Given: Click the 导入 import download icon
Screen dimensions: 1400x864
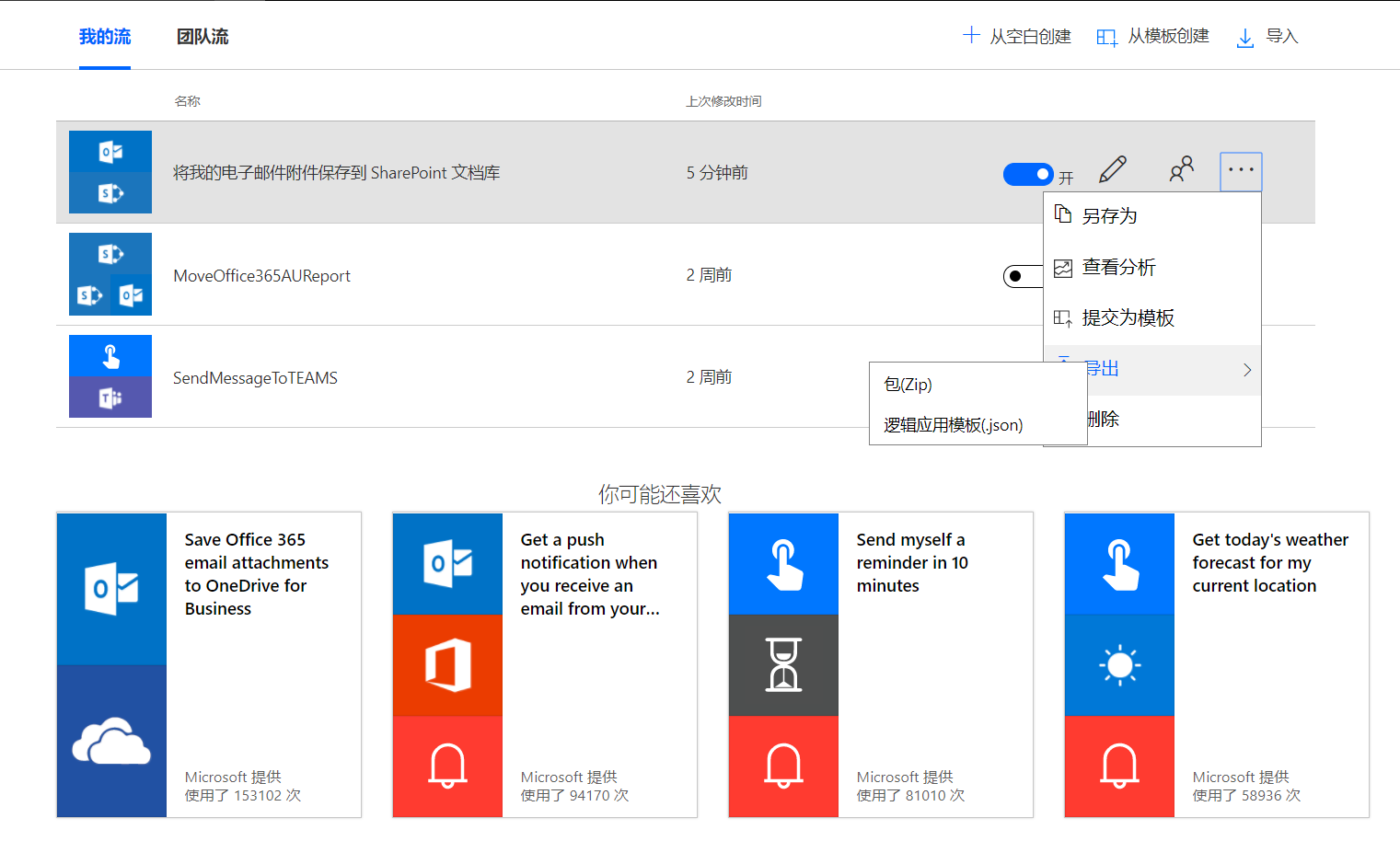Looking at the screenshot, I should coord(1244,38).
